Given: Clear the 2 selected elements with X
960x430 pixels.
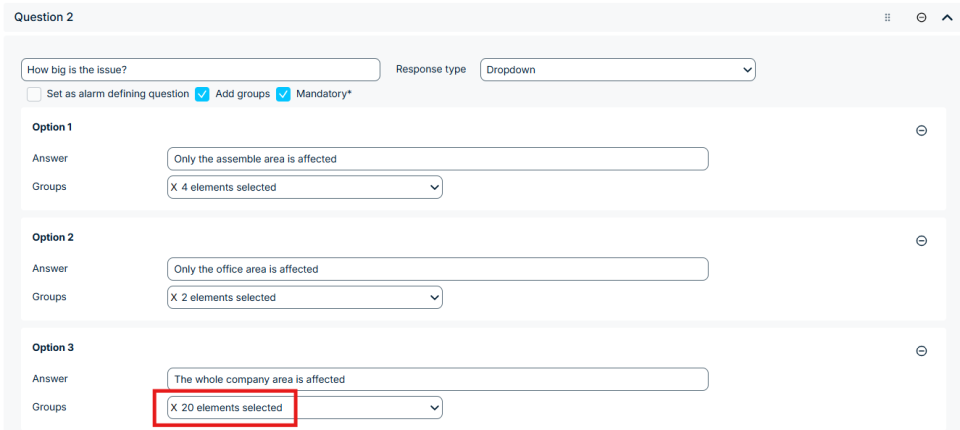Looking at the screenshot, I should point(174,297).
